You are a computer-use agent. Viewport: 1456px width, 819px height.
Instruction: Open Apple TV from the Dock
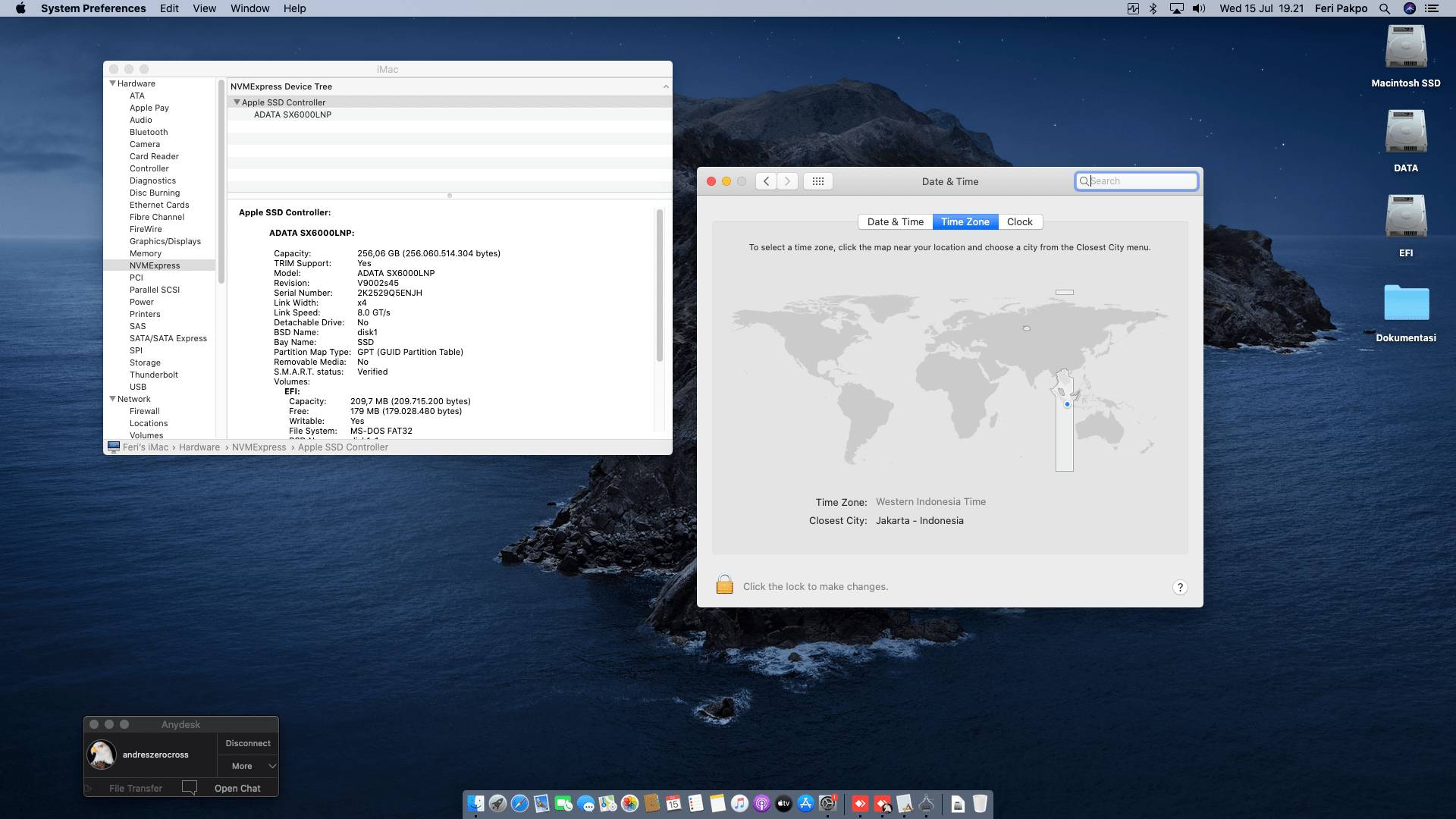783,804
